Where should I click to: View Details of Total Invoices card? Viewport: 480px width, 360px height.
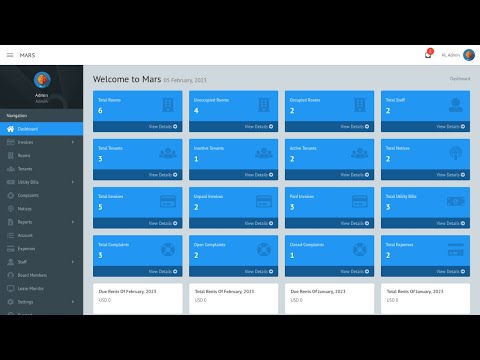[x=163, y=223]
